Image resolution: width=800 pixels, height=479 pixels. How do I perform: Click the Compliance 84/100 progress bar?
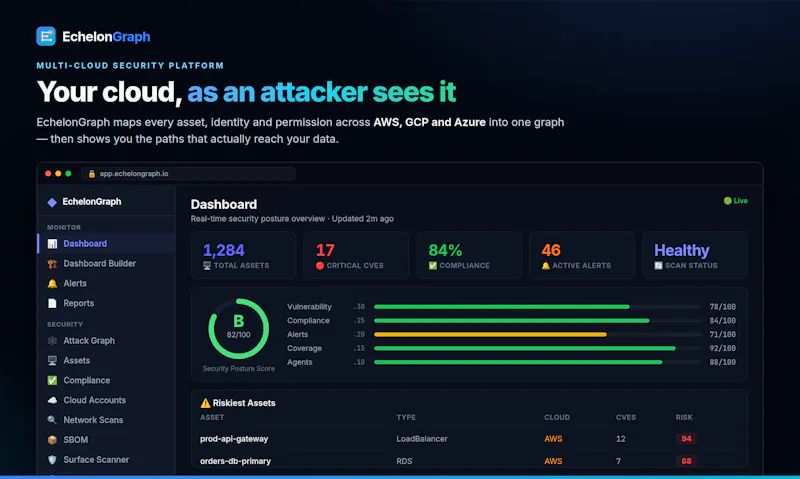click(x=537, y=321)
